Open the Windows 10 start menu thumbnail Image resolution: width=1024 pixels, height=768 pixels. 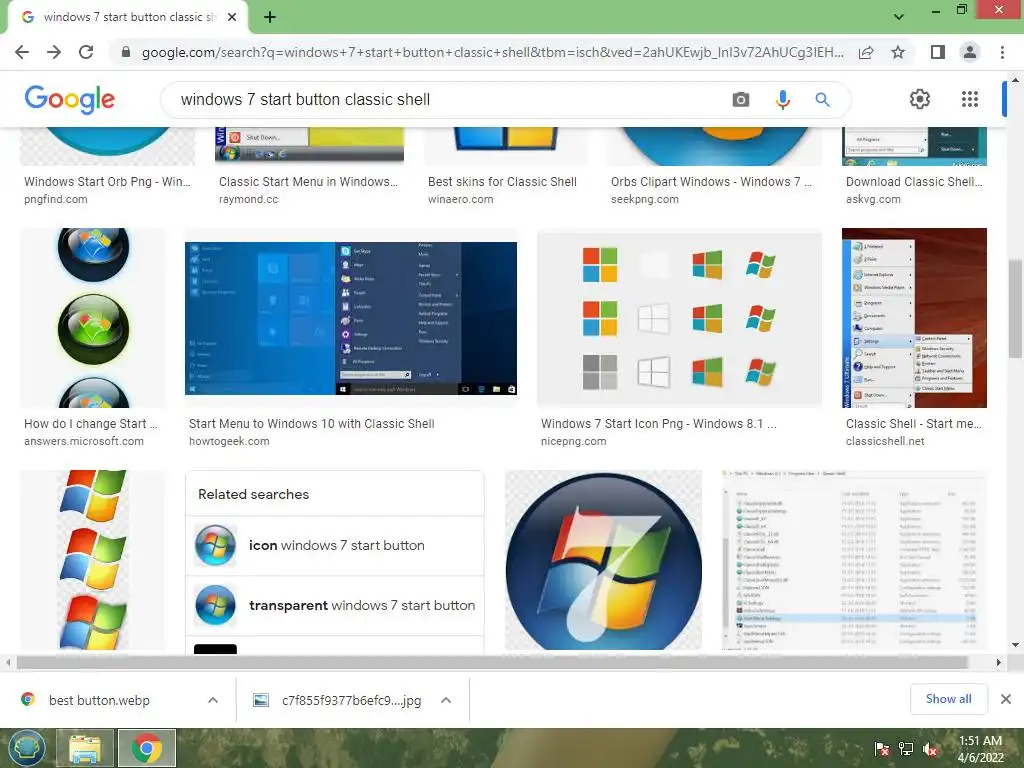coord(351,318)
